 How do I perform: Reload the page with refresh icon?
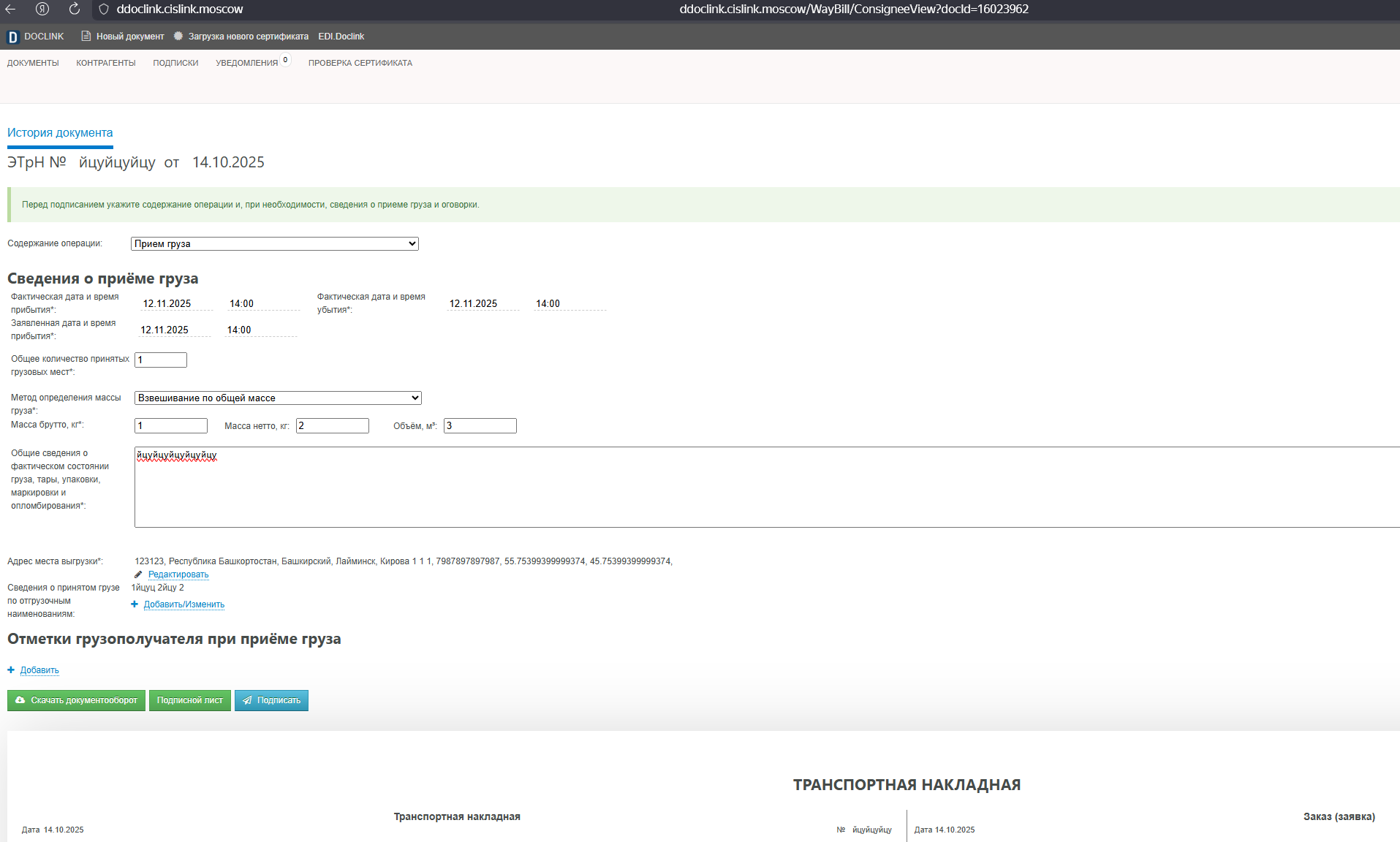[75, 9]
